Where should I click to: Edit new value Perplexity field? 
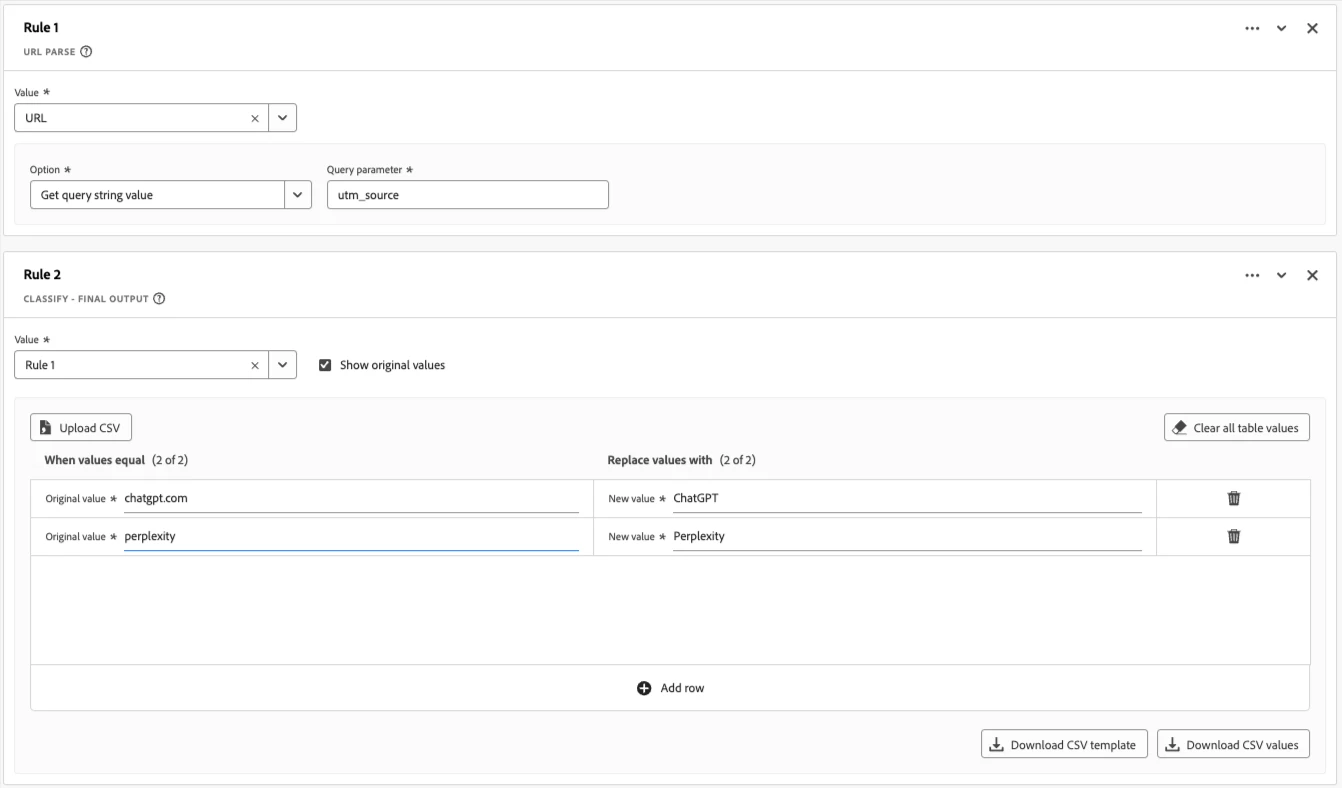(907, 536)
